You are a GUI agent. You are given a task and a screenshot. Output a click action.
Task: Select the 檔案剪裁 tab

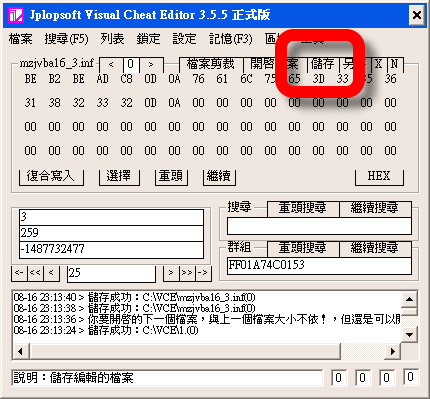click(211, 64)
